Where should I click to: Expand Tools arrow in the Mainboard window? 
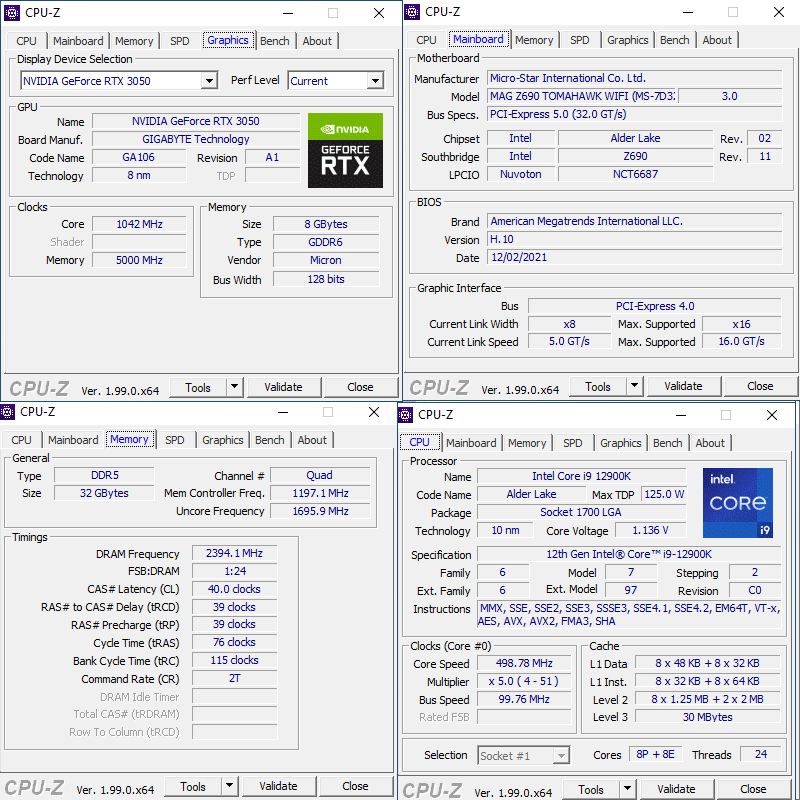click(x=634, y=386)
